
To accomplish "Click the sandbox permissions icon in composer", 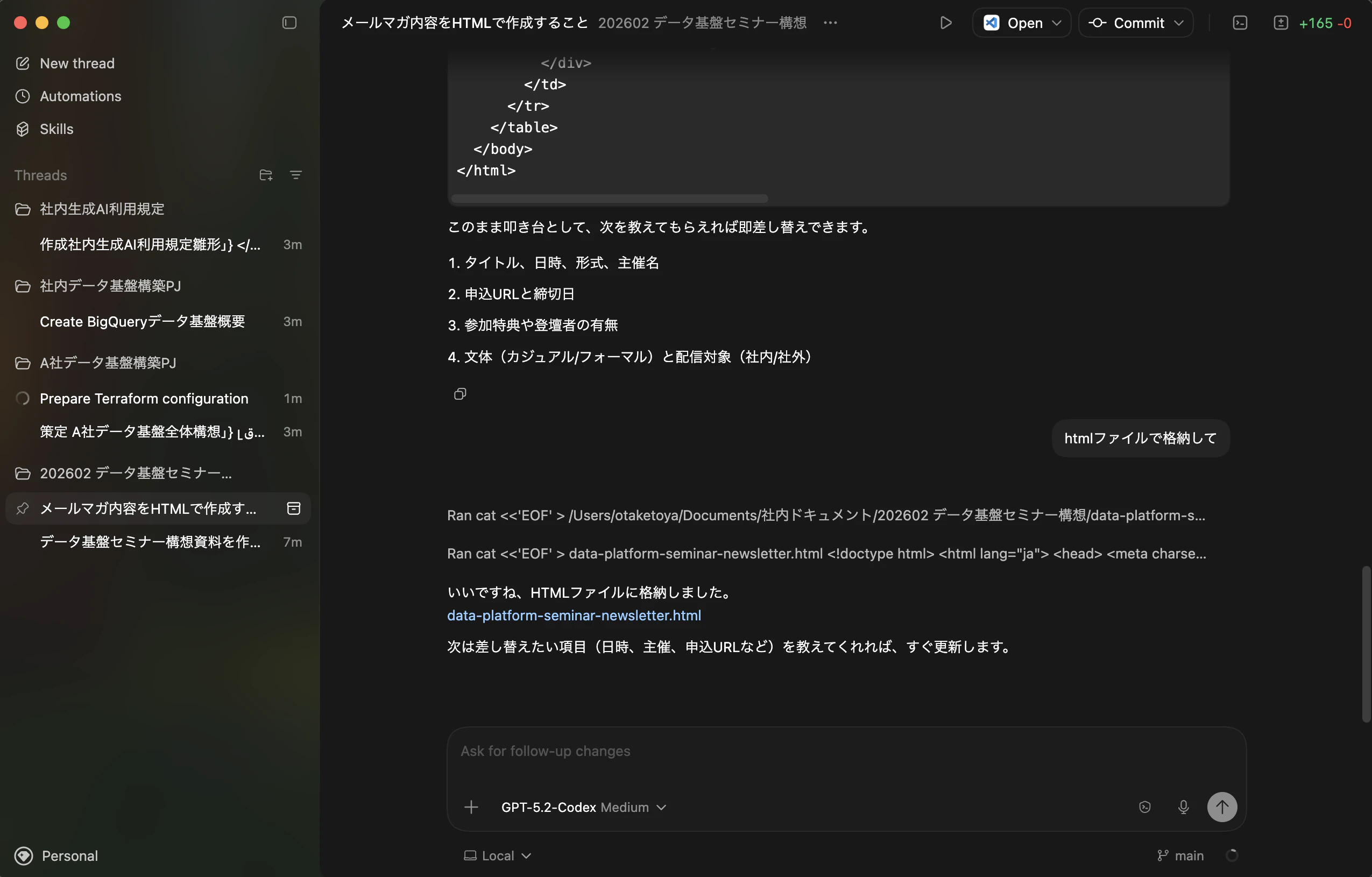I will coord(1144,807).
